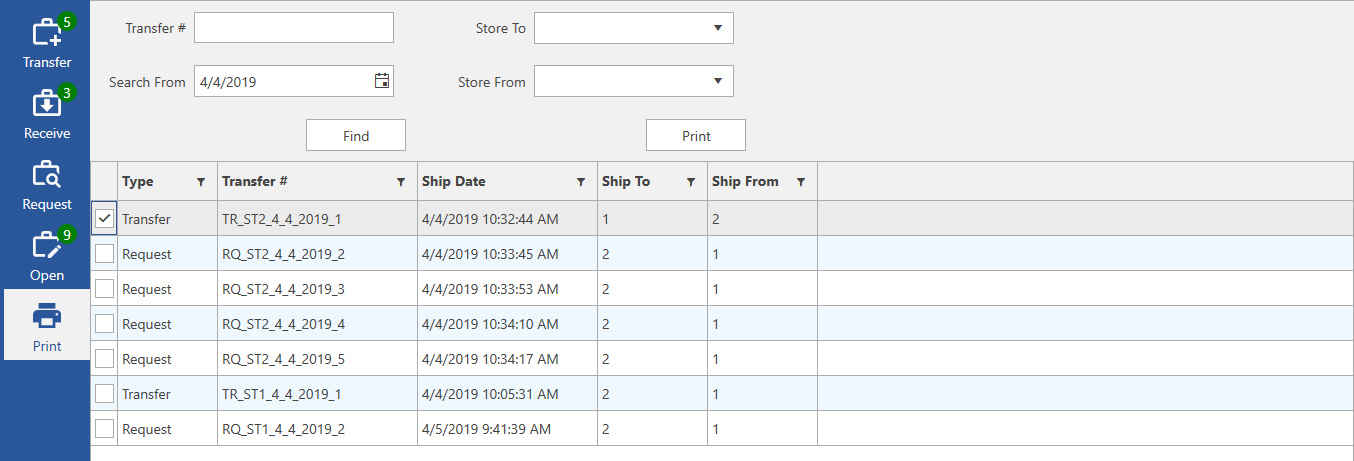Click filter icon on Type column

[201, 182]
